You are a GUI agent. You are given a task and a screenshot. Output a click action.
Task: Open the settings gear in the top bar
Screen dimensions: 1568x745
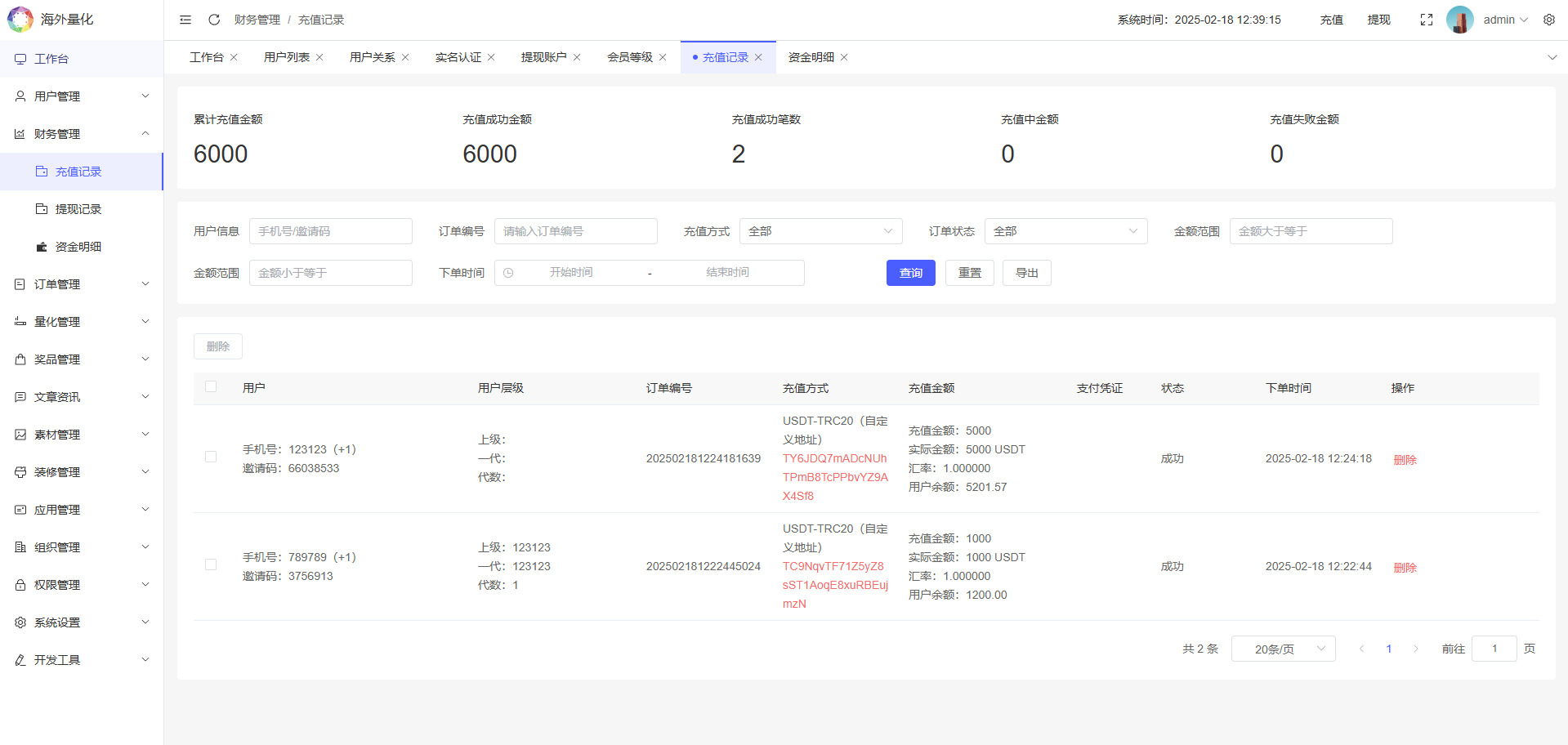pyautogui.click(x=1548, y=19)
